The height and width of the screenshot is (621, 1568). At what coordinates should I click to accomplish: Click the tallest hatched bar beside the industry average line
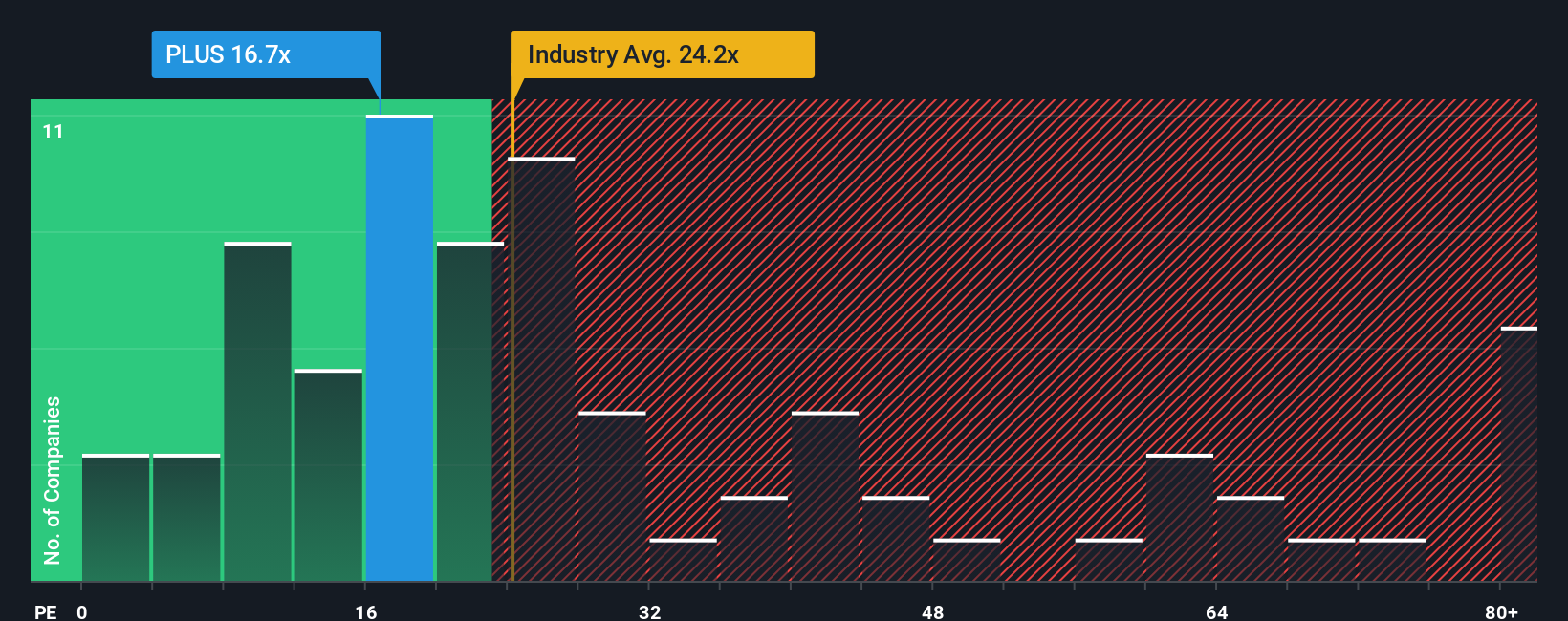tap(542, 369)
